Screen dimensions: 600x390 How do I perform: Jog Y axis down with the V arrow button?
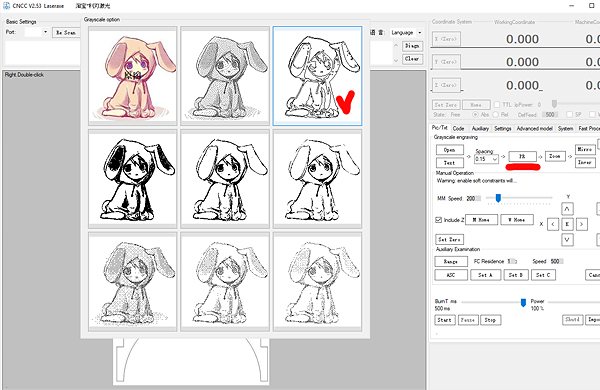point(567,240)
